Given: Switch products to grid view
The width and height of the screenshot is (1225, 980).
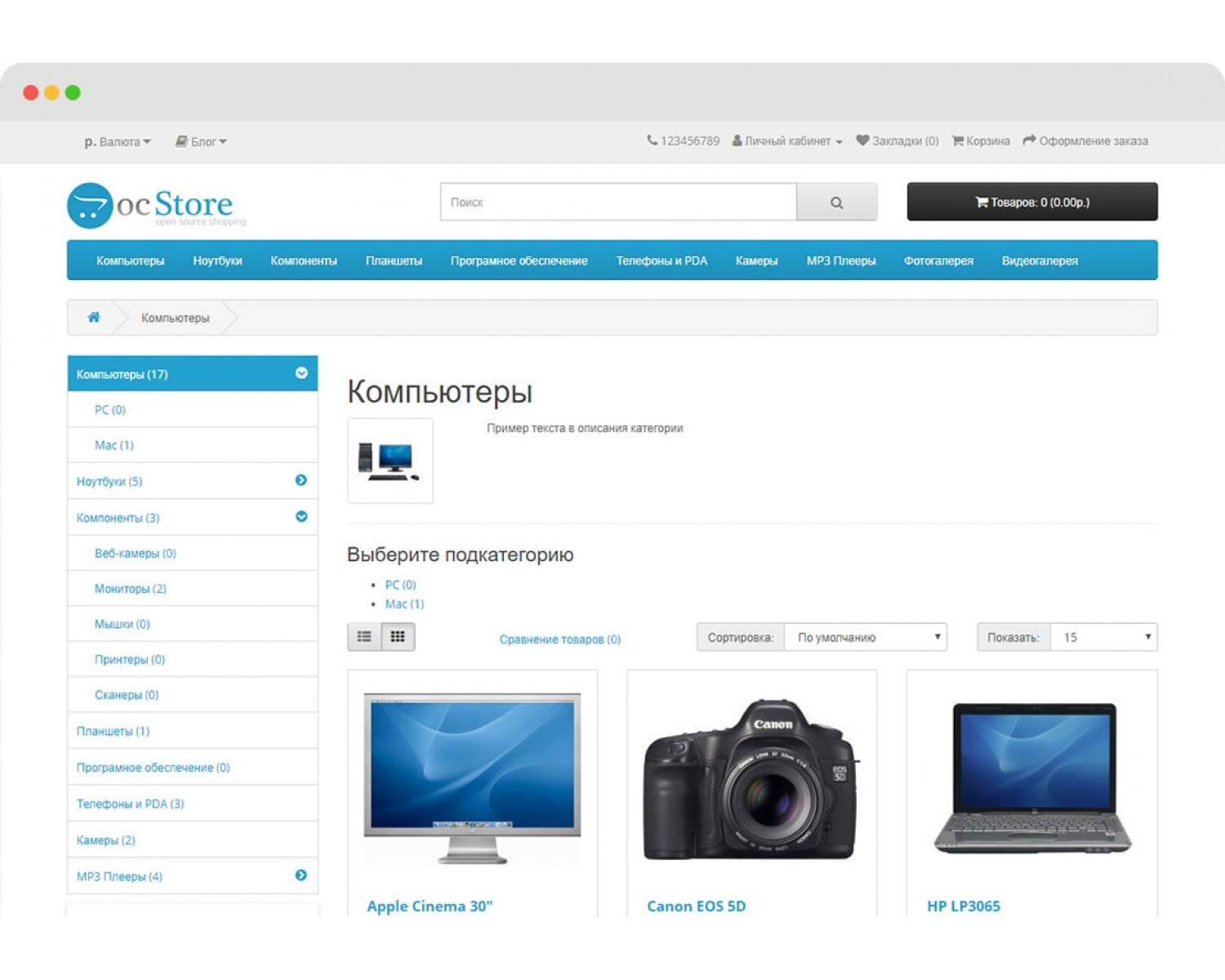Looking at the screenshot, I should pyautogui.click(x=399, y=636).
